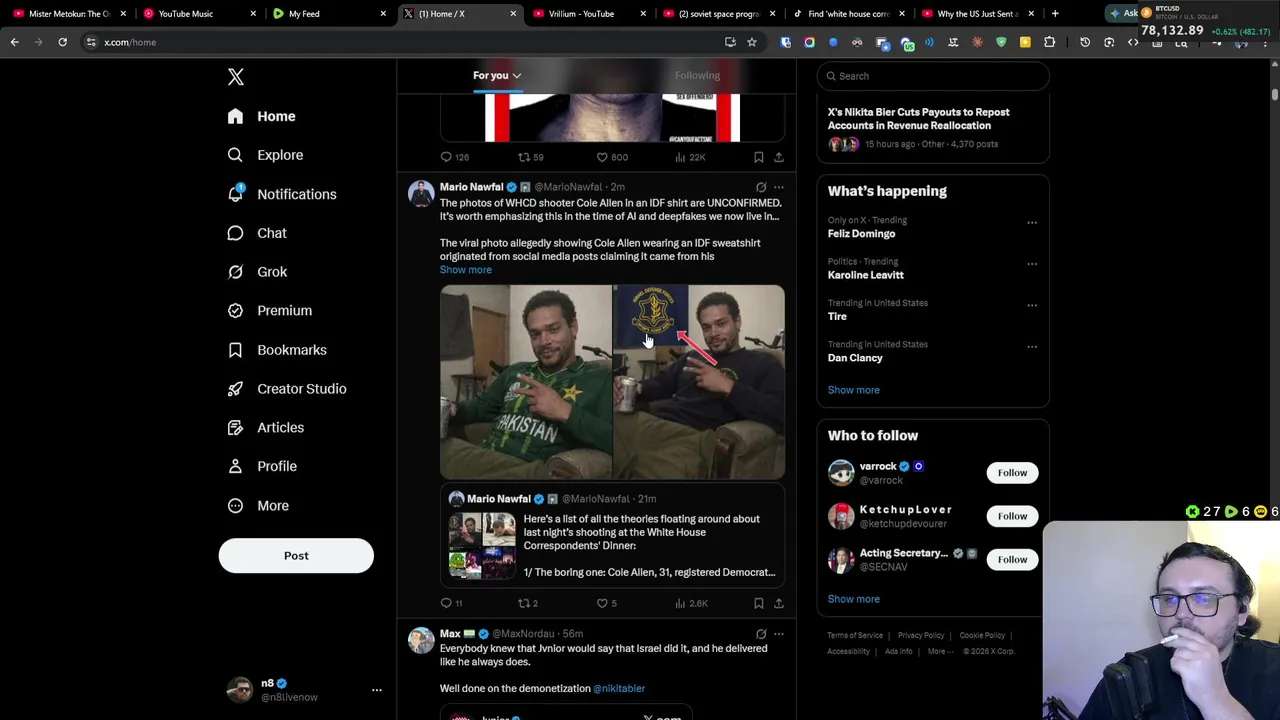View analytics showing 2.6K views

[691, 604]
